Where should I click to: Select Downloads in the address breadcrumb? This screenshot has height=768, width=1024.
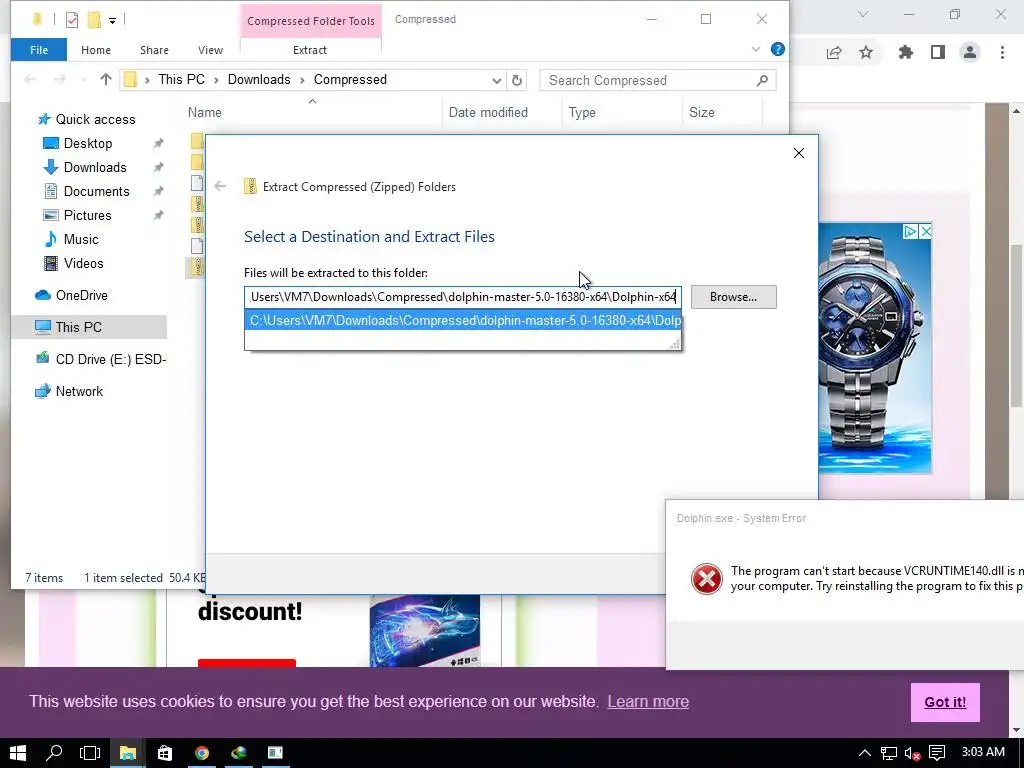point(259,80)
